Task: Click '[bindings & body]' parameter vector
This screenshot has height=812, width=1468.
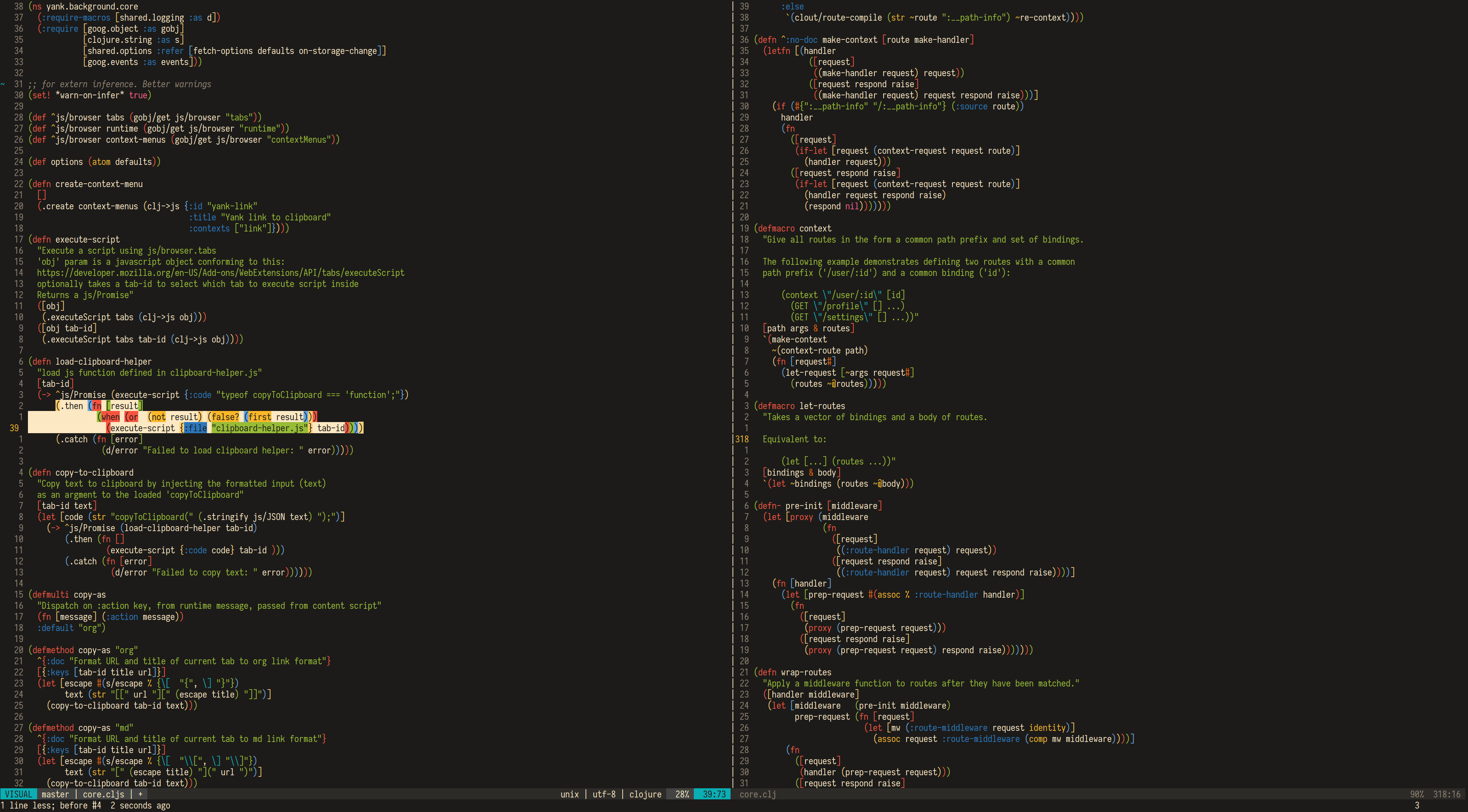Action: (x=801, y=472)
